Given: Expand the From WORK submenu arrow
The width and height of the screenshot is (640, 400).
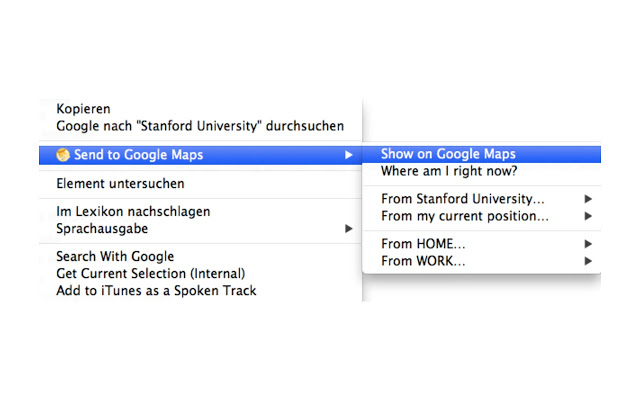Looking at the screenshot, I should pos(588,261).
